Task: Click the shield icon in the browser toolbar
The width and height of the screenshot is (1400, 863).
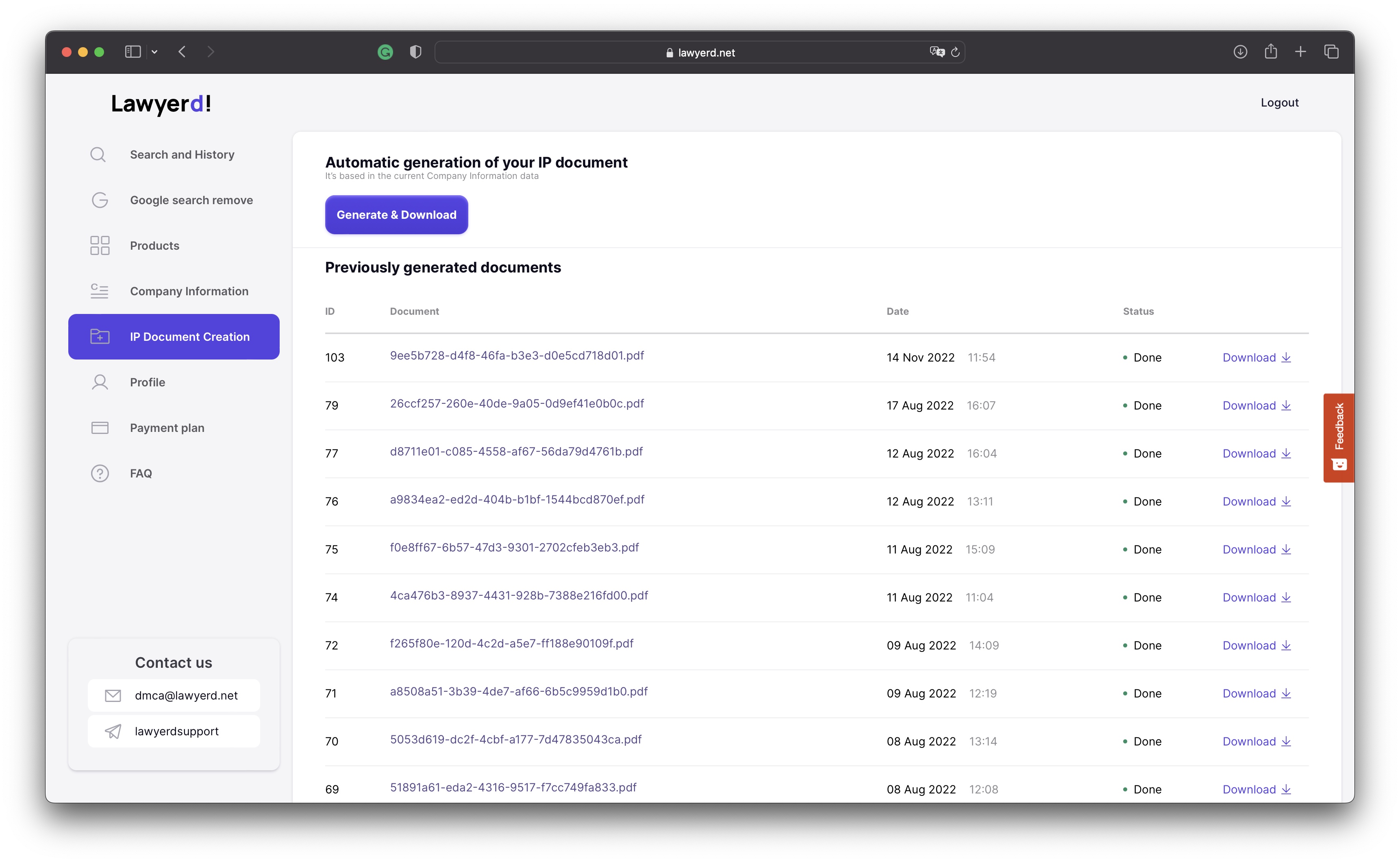Action: point(415,52)
